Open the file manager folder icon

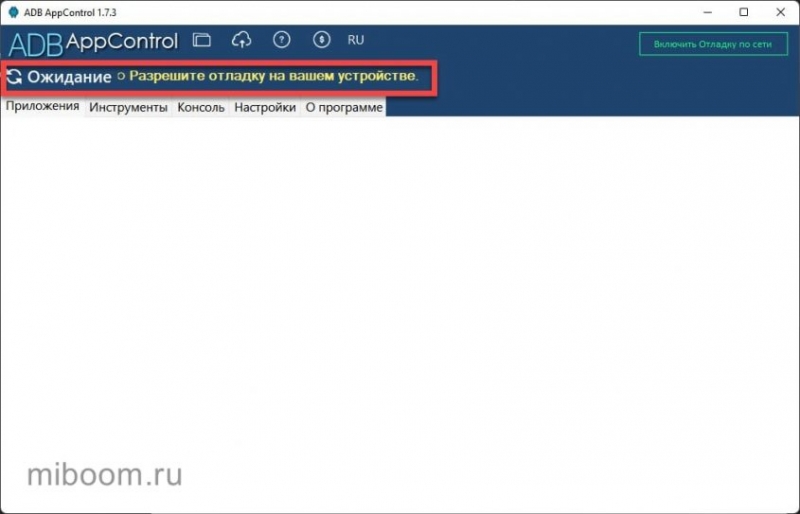(x=202, y=40)
